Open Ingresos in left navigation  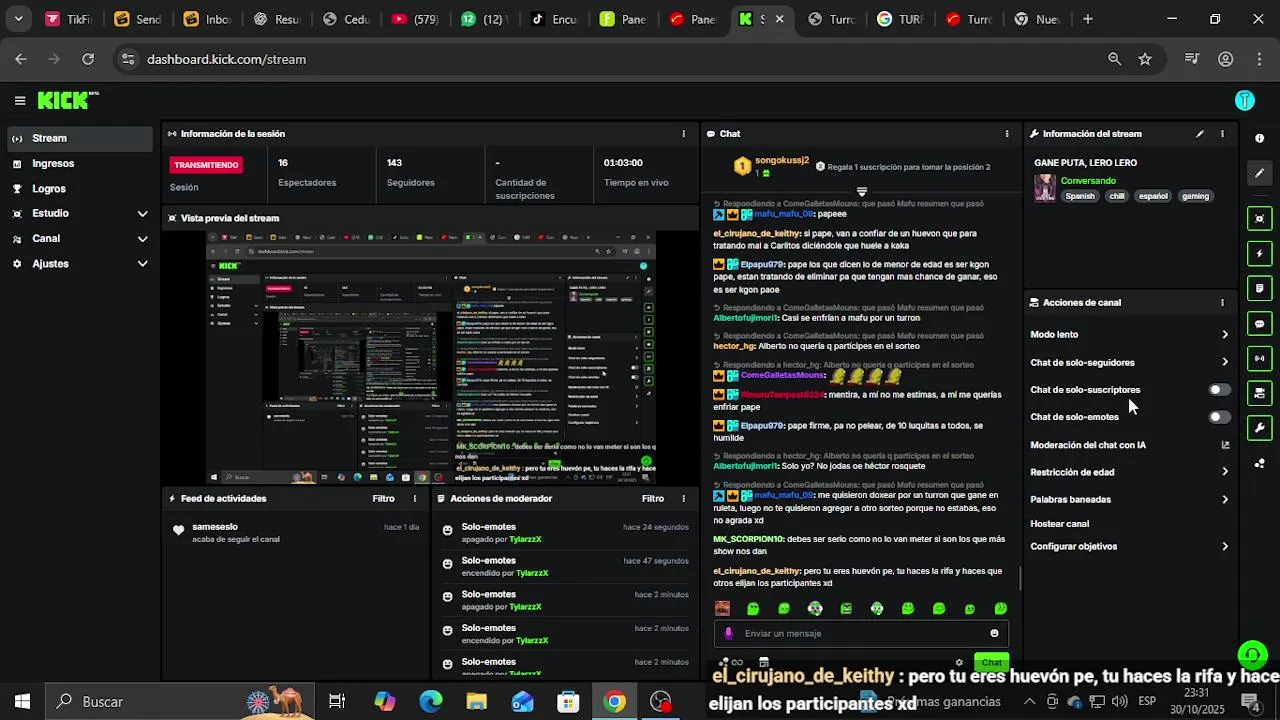[78, 163]
